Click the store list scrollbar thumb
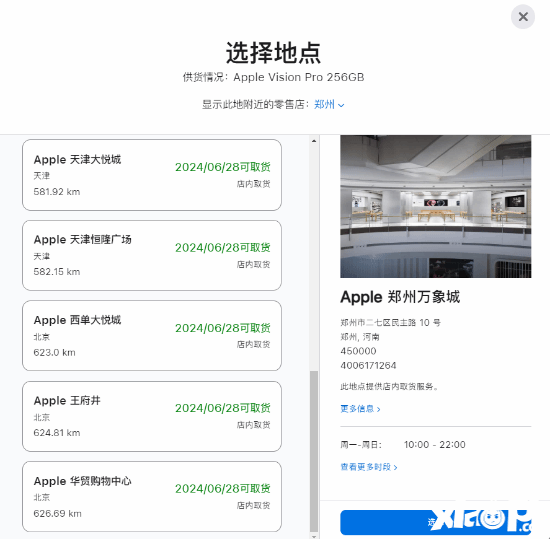 tap(314, 451)
